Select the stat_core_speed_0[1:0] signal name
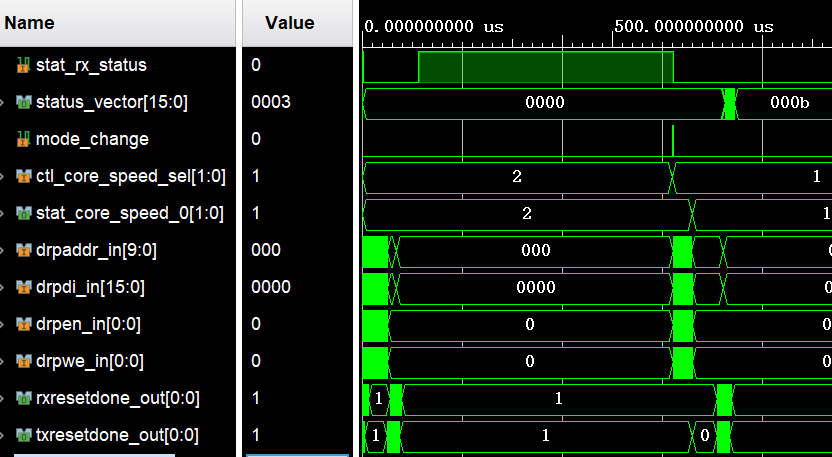 tap(130, 213)
